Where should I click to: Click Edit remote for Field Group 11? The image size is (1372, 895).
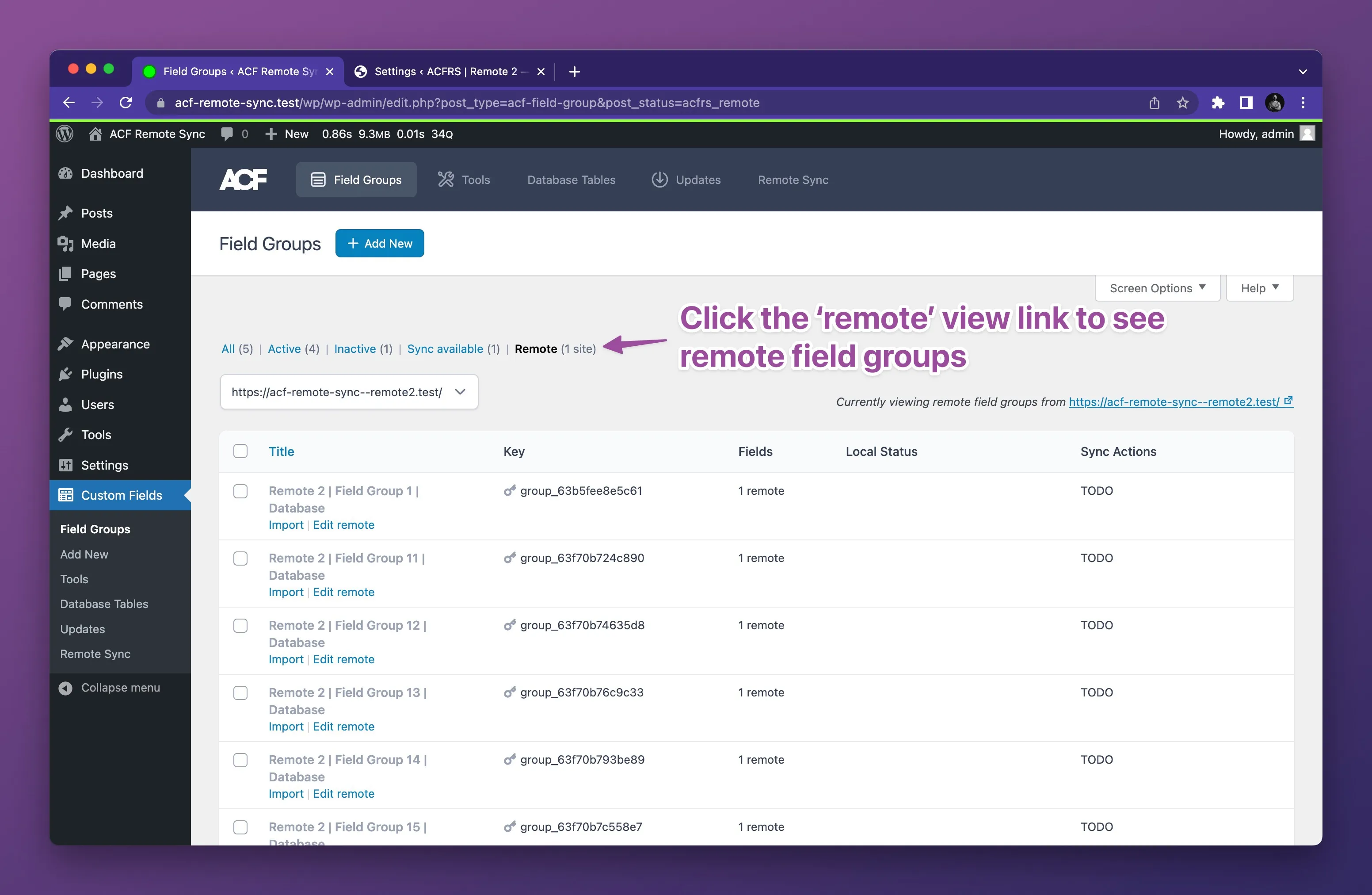click(x=343, y=592)
